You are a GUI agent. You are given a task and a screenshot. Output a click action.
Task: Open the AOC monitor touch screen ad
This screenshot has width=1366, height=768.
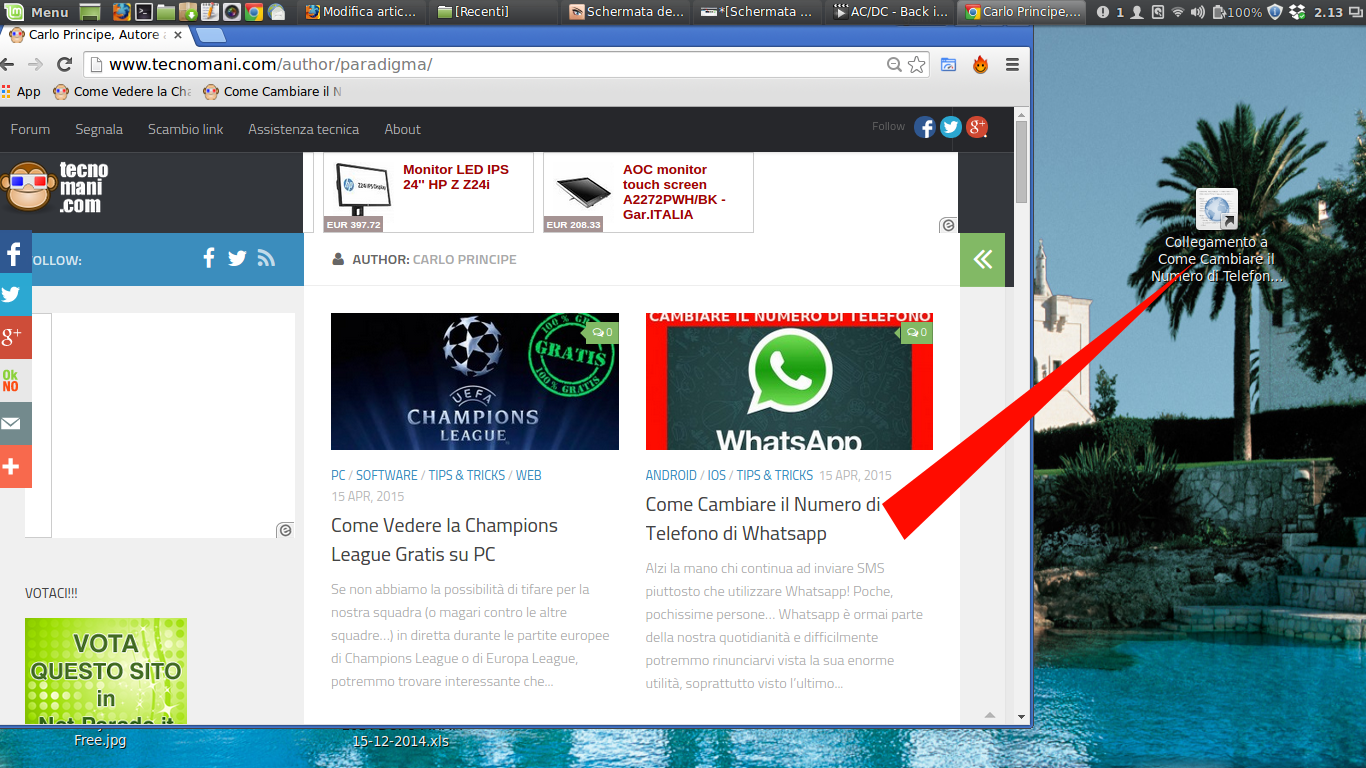(x=648, y=192)
